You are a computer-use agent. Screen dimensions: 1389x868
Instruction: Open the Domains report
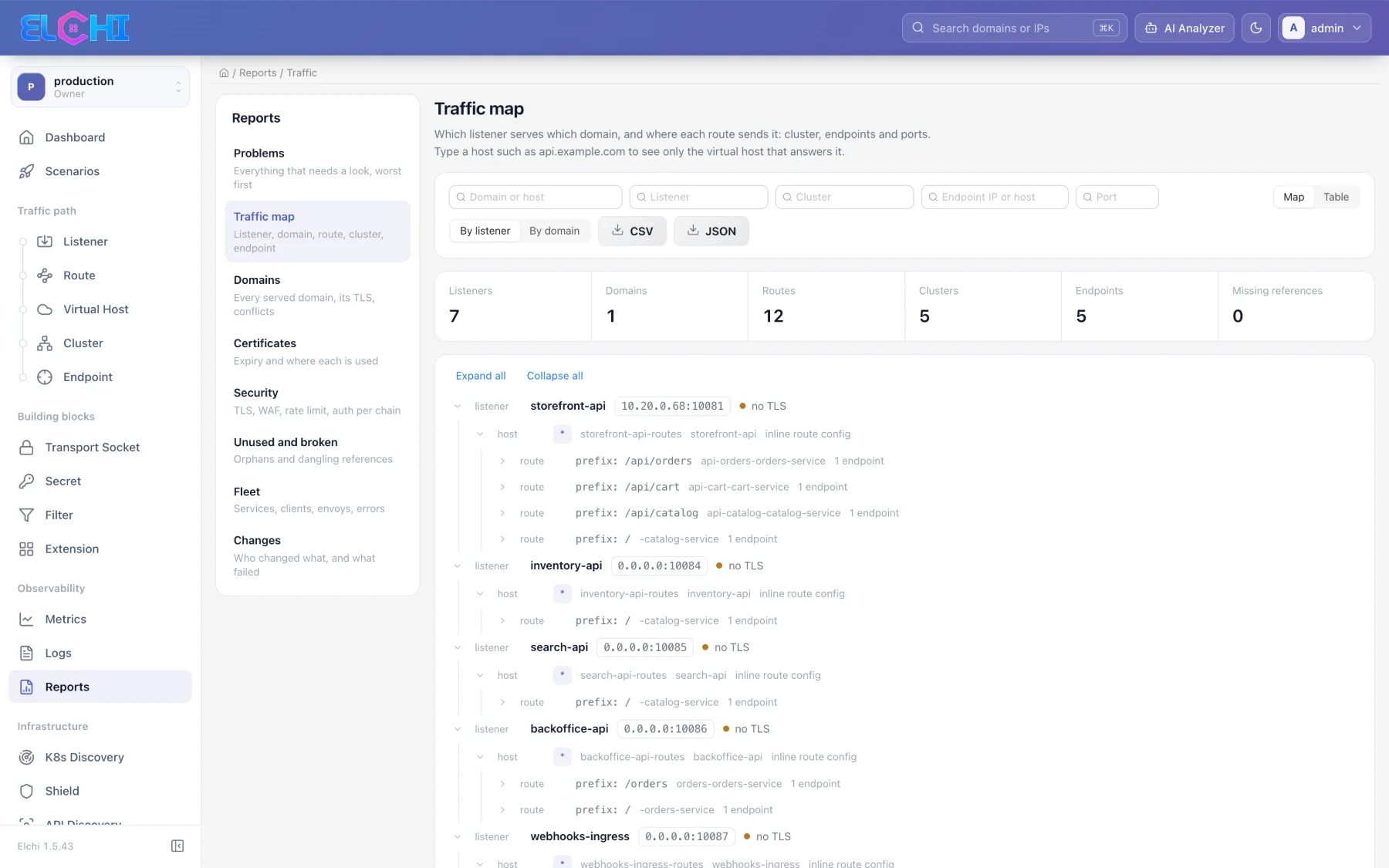click(317, 295)
